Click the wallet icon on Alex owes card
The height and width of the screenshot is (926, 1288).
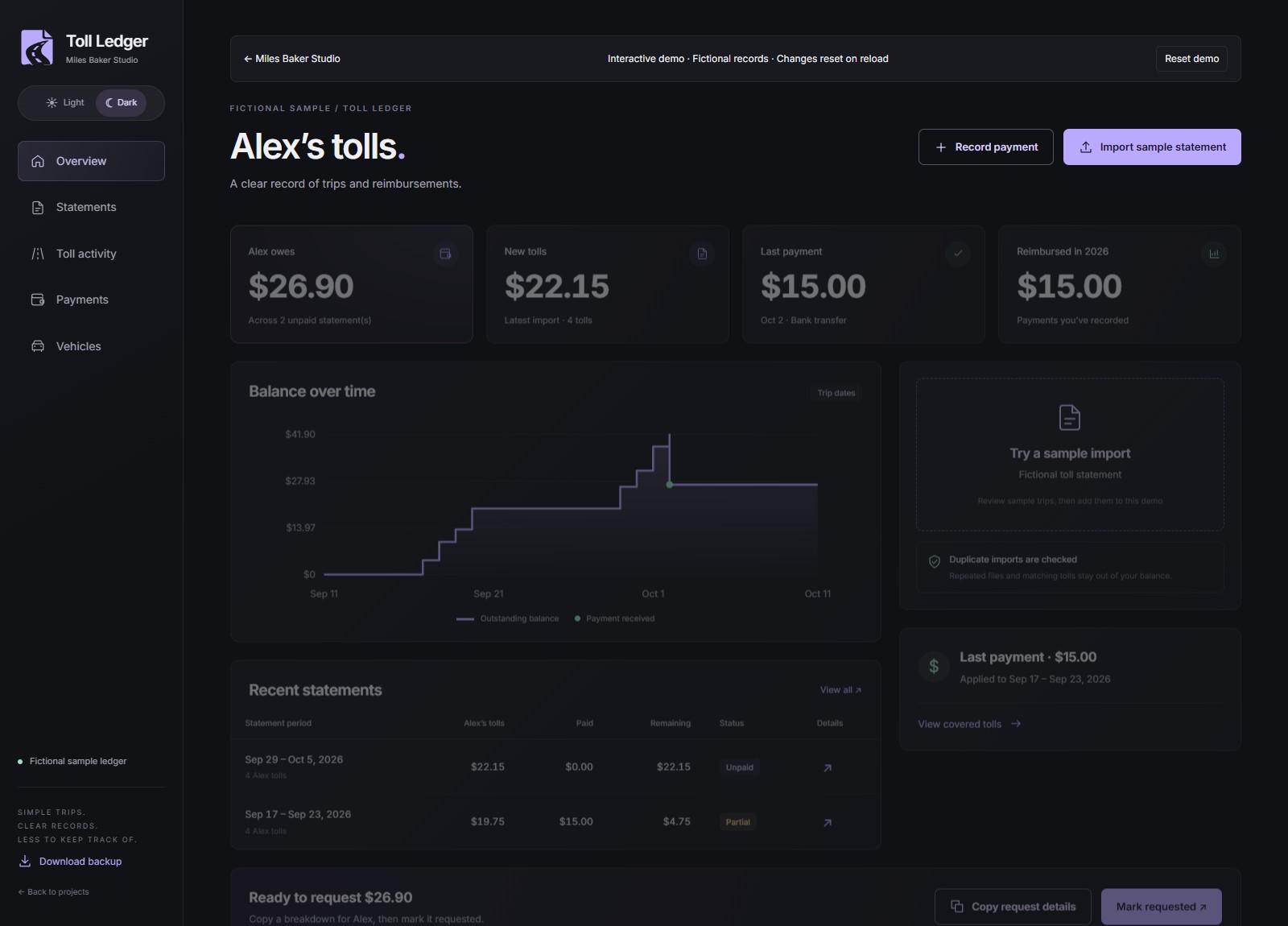coord(445,254)
